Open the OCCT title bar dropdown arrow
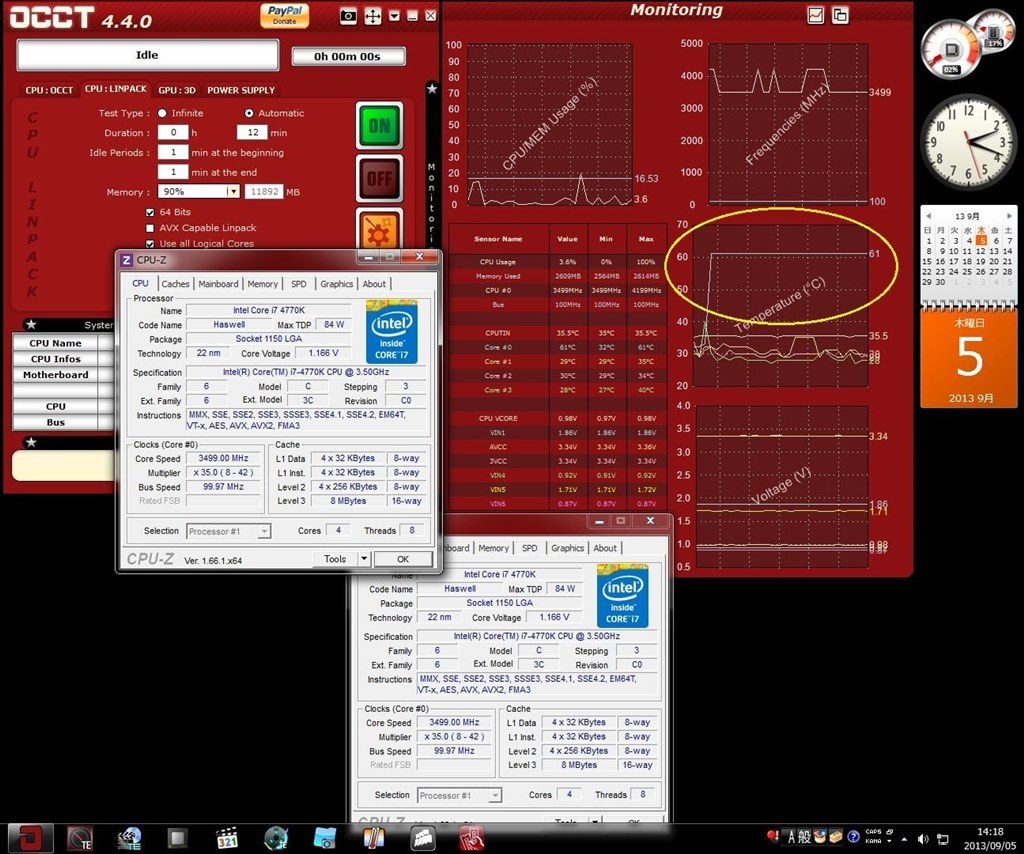Viewport: 1024px width, 854px height. (394, 16)
